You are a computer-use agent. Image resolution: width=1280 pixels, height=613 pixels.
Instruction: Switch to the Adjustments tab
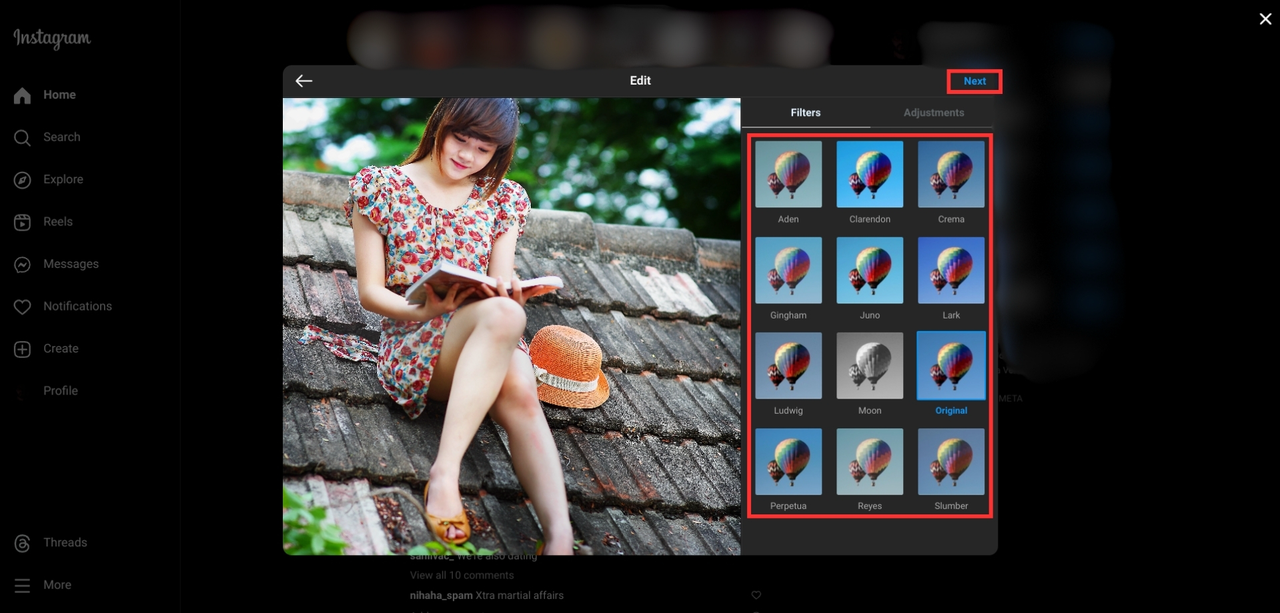pos(933,113)
